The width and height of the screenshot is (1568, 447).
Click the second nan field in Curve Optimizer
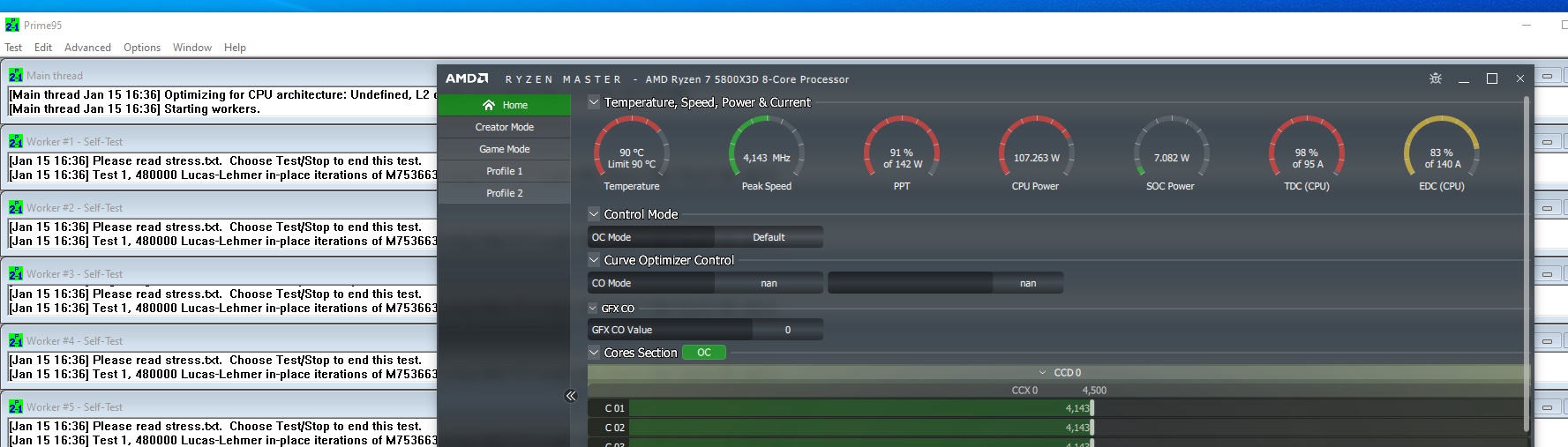pos(1028,283)
